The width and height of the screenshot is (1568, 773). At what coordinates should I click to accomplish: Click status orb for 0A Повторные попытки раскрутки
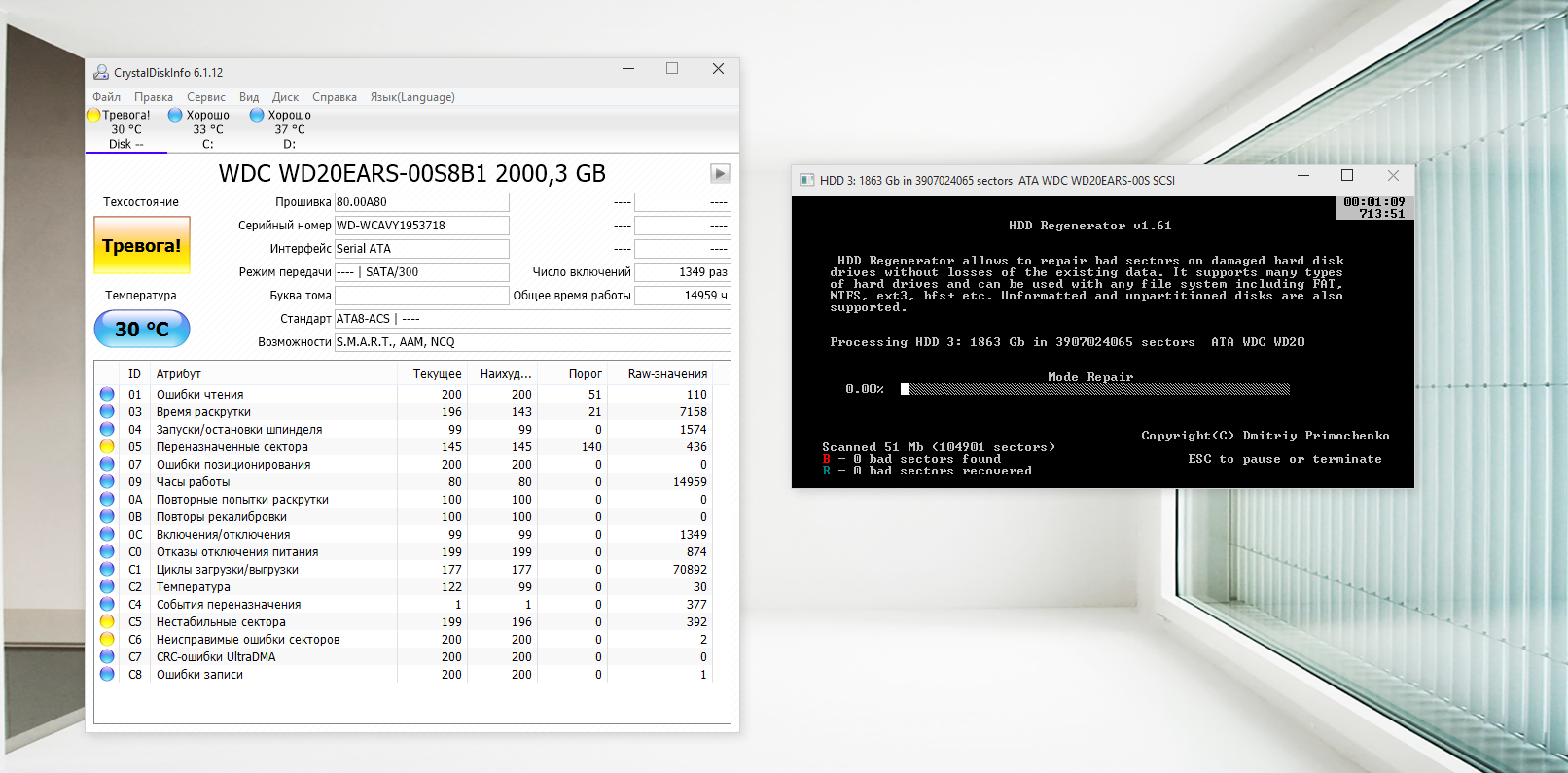click(107, 499)
